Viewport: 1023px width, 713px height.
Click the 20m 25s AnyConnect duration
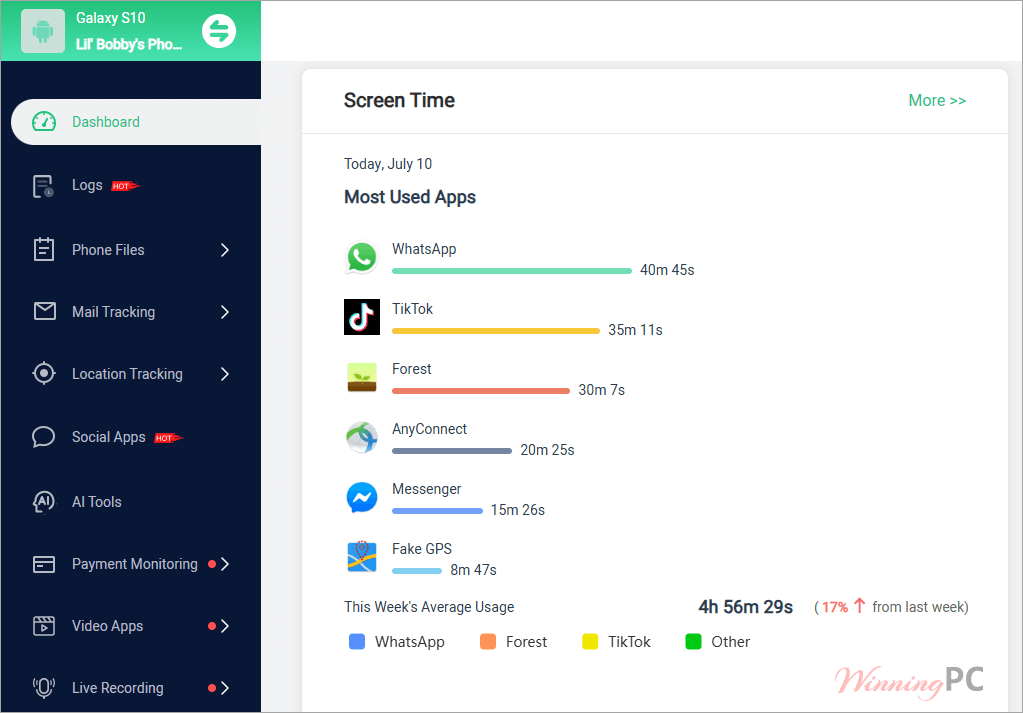click(547, 450)
